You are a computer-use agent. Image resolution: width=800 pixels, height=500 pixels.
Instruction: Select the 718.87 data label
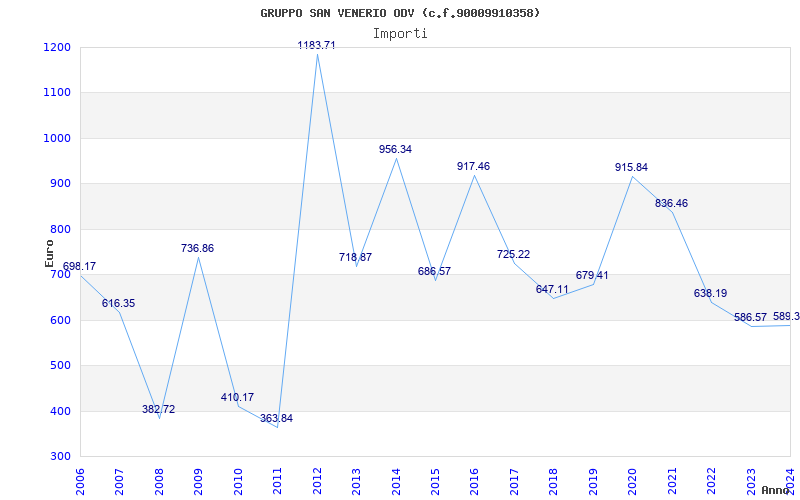coord(356,257)
